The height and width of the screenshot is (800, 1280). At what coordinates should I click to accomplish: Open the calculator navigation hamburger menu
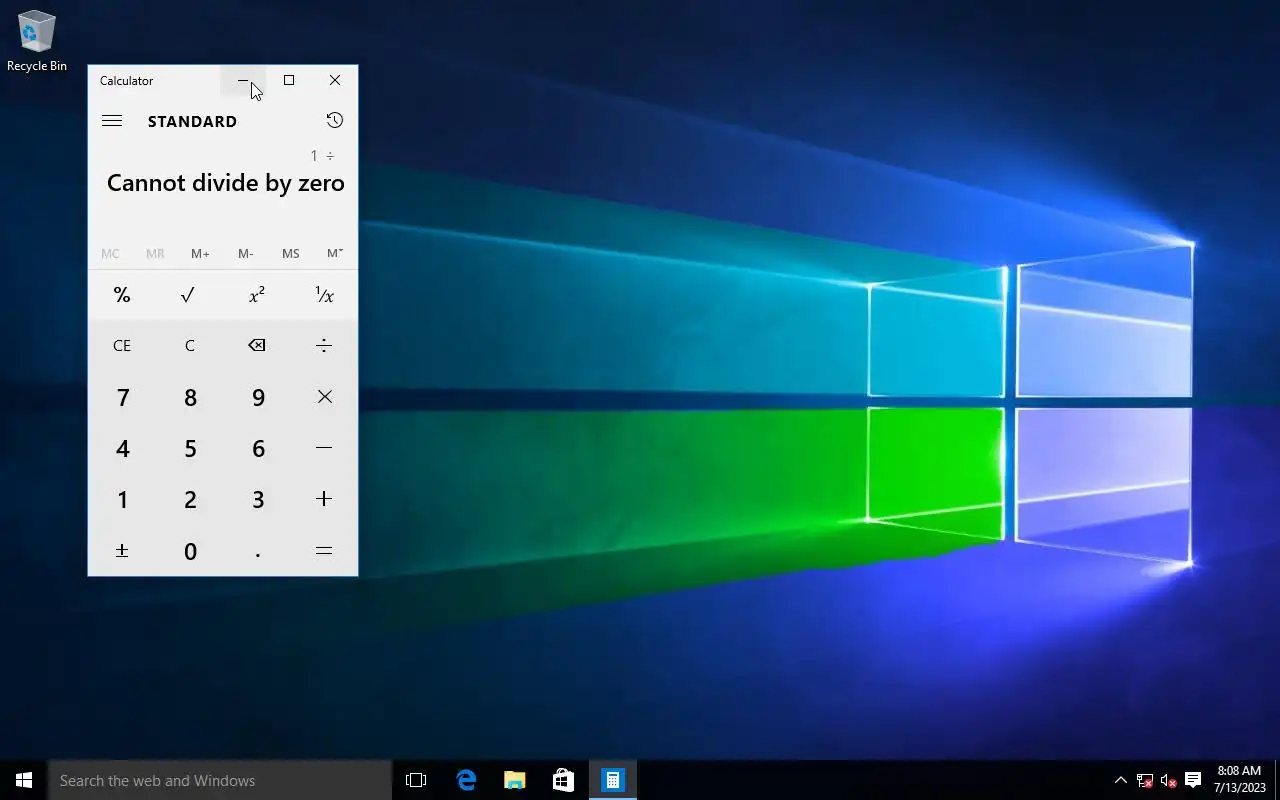[112, 121]
